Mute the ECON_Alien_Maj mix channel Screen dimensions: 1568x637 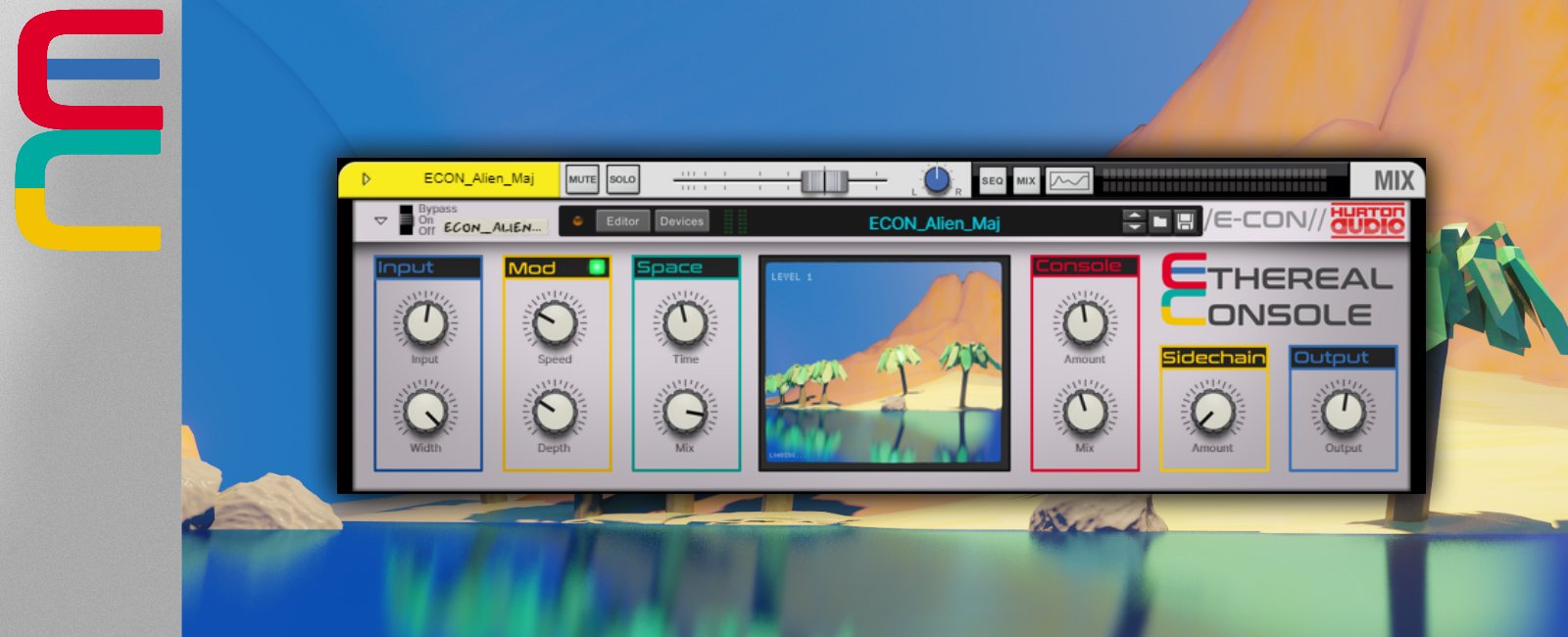(582, 179)
